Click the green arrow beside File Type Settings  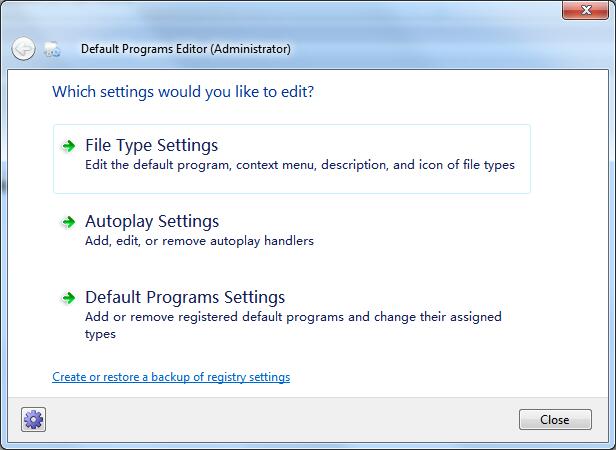coord(68,146)
